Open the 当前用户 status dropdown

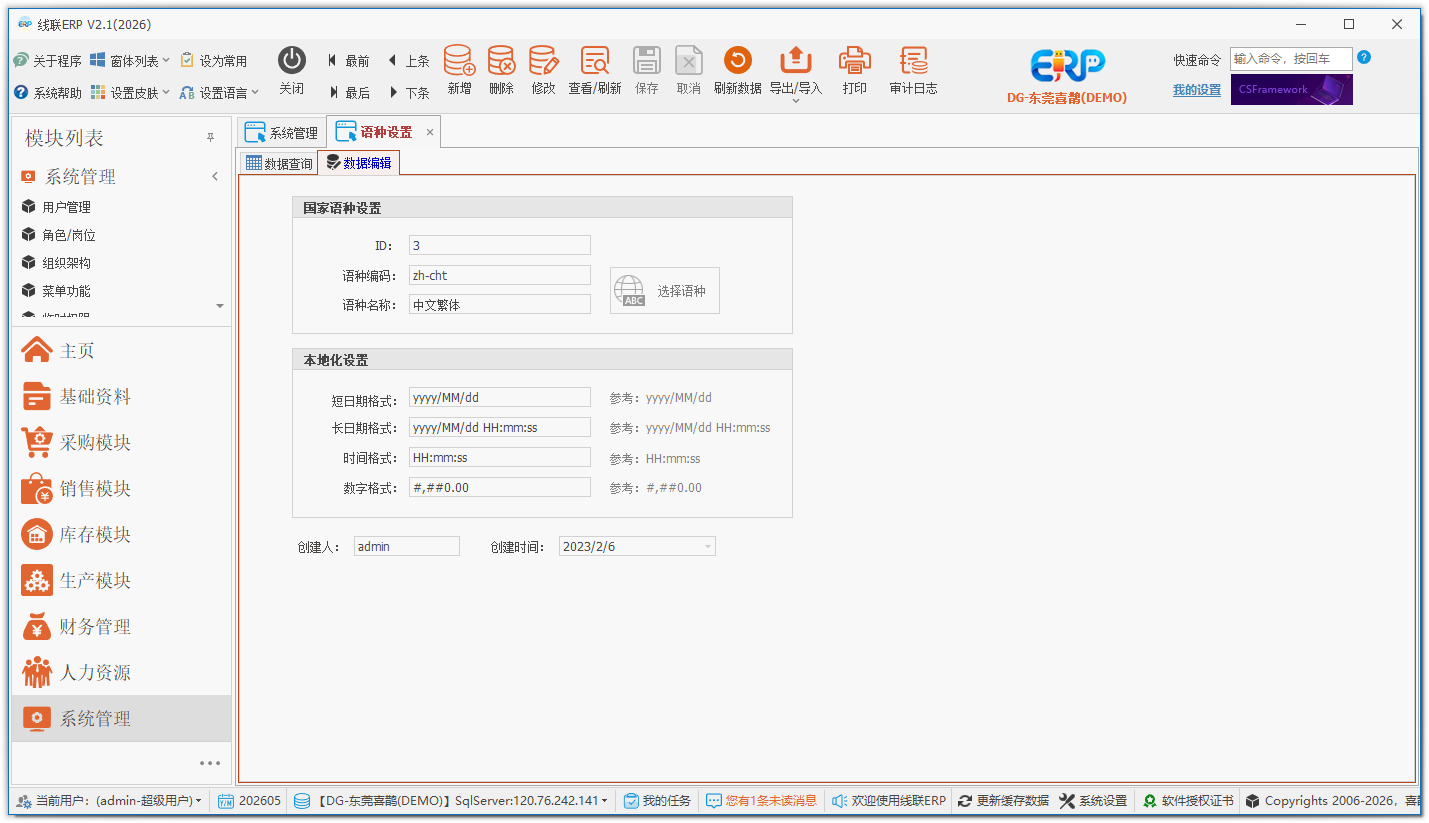coord(109,801)
